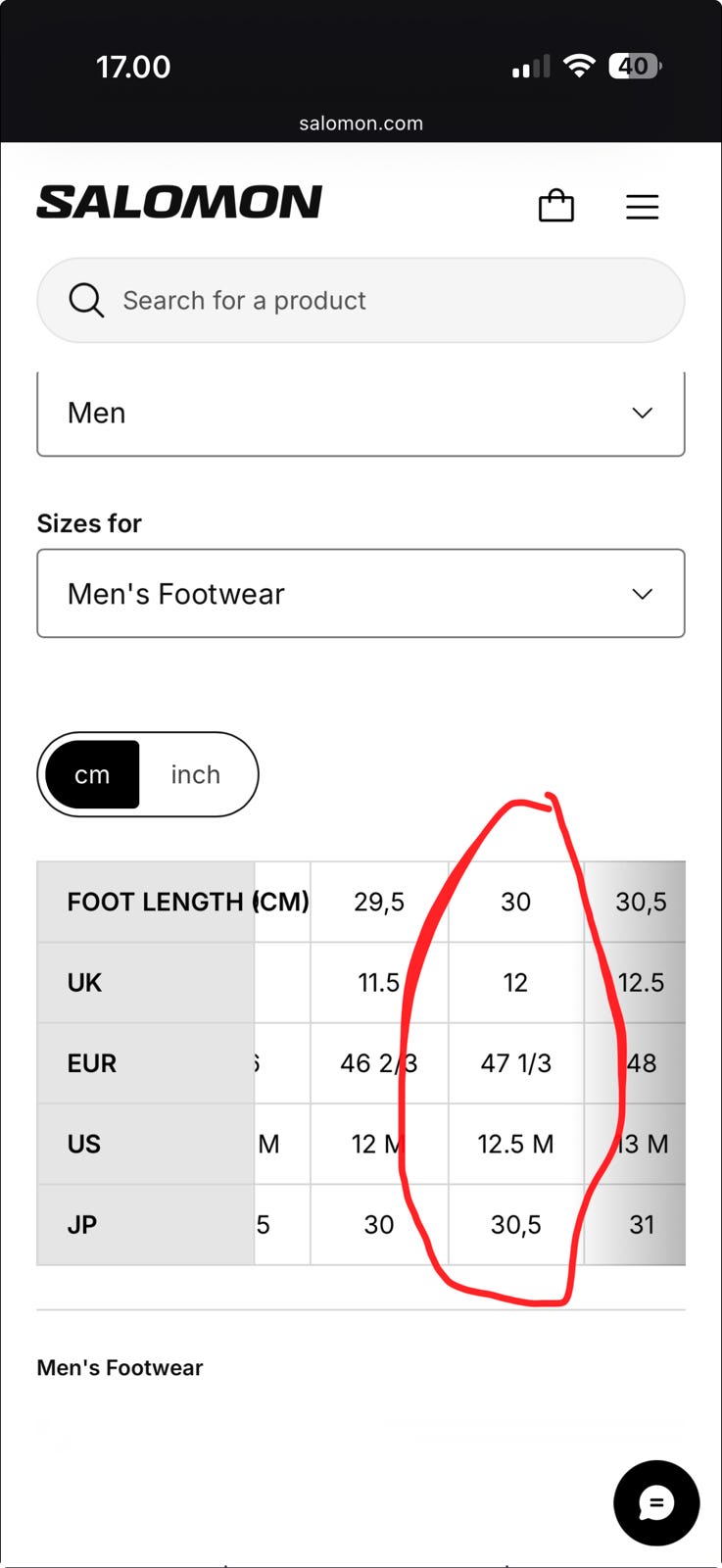The height and width of the screenshot is (1568, 722).
Task: Open the hamburger menu icon
Action: point(642,207)
